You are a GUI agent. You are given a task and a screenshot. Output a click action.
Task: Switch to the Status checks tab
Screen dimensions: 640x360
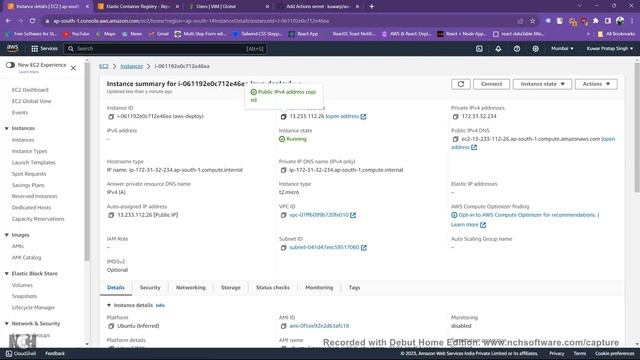(273, 288)
